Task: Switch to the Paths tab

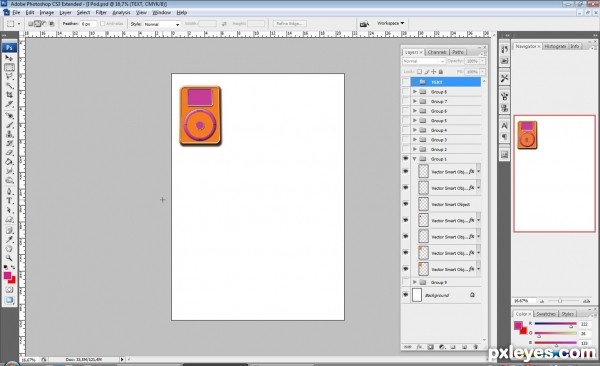Action: 458,52
